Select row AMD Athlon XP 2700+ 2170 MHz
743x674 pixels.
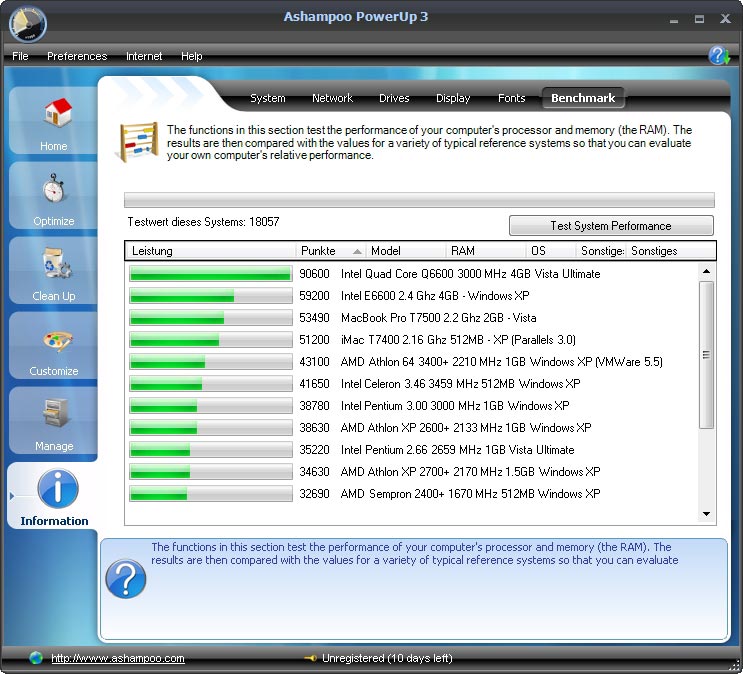pos(412,472)
